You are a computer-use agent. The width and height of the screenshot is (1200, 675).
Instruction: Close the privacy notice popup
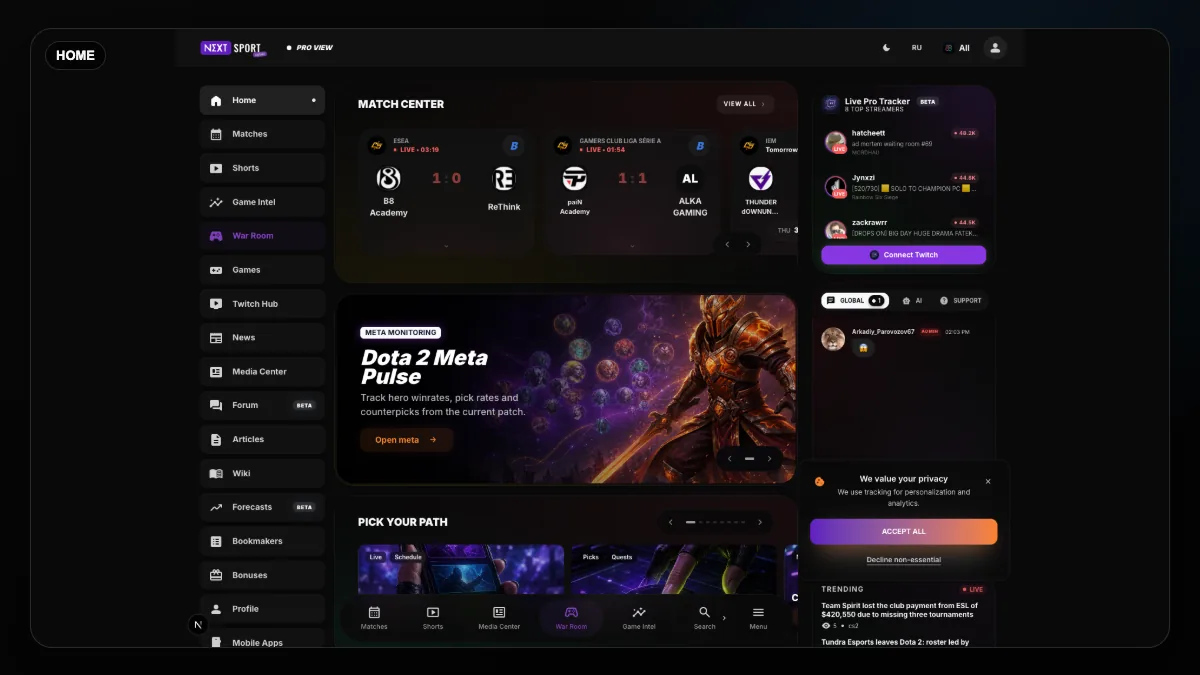(x=988, y=481)
